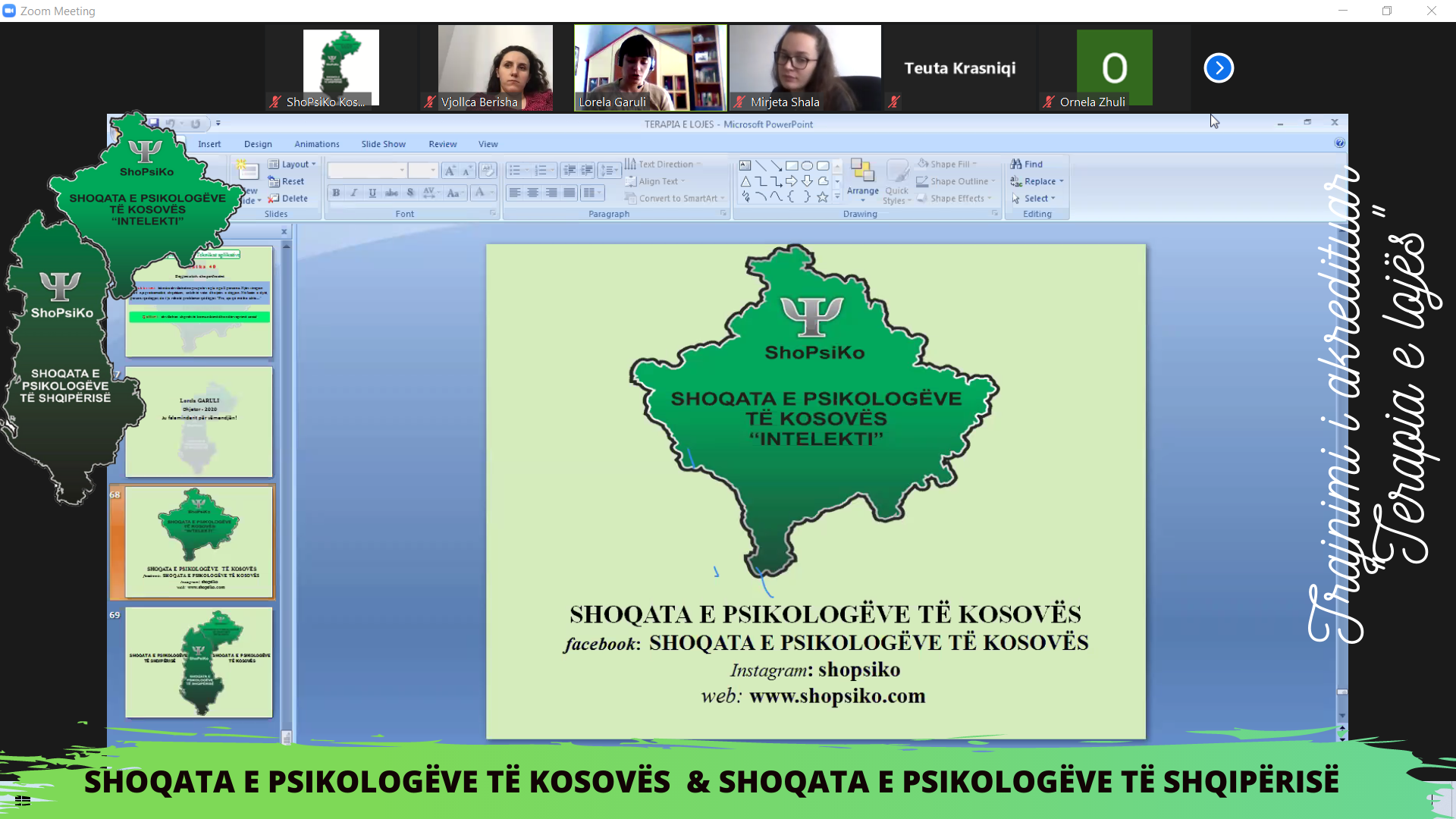Click the Bullets list icon
The height and width of the screenshot is (819, 1456).
pos(519,171)
